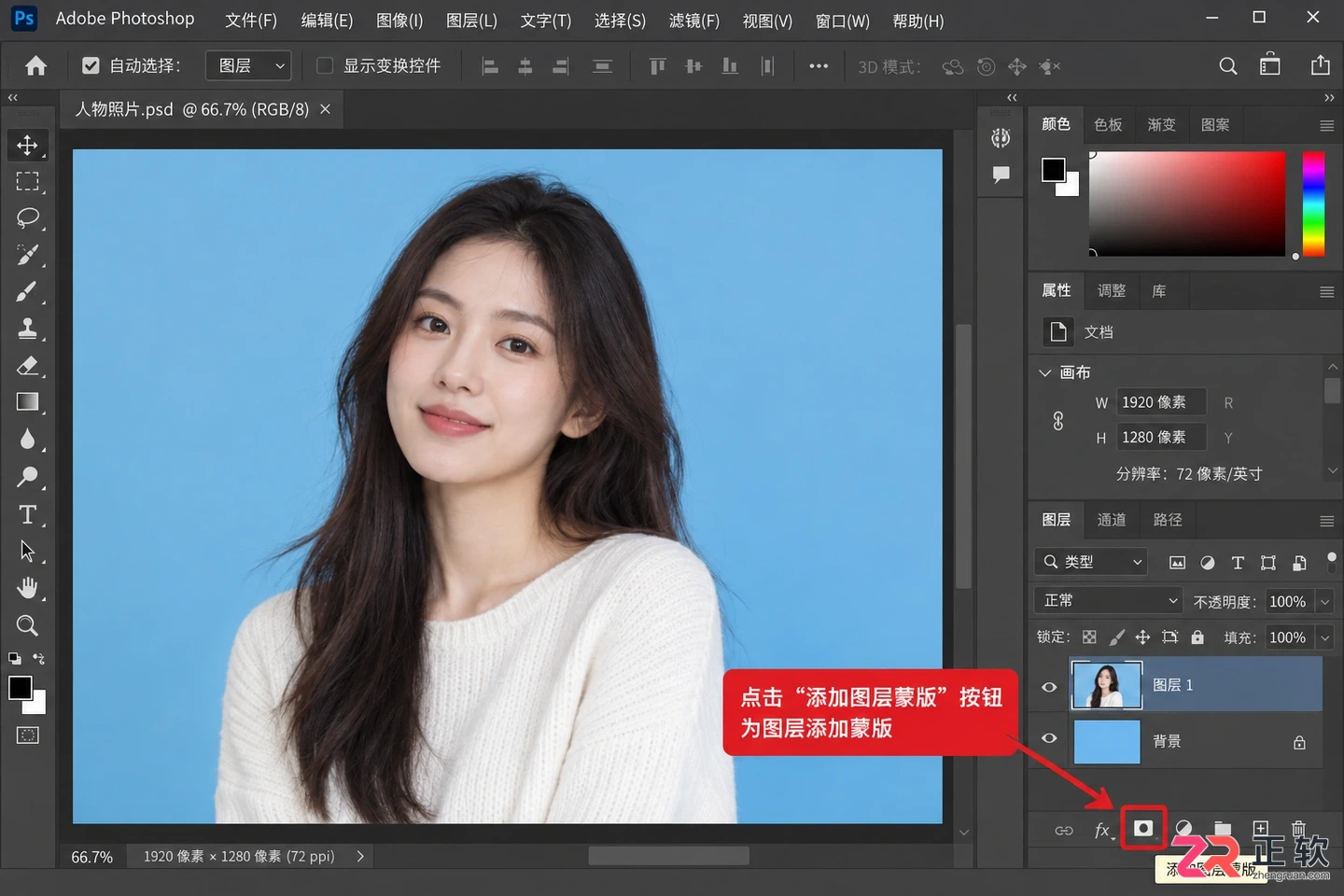Hide the 背景 layer eye icon

[x=1049, y=738]
